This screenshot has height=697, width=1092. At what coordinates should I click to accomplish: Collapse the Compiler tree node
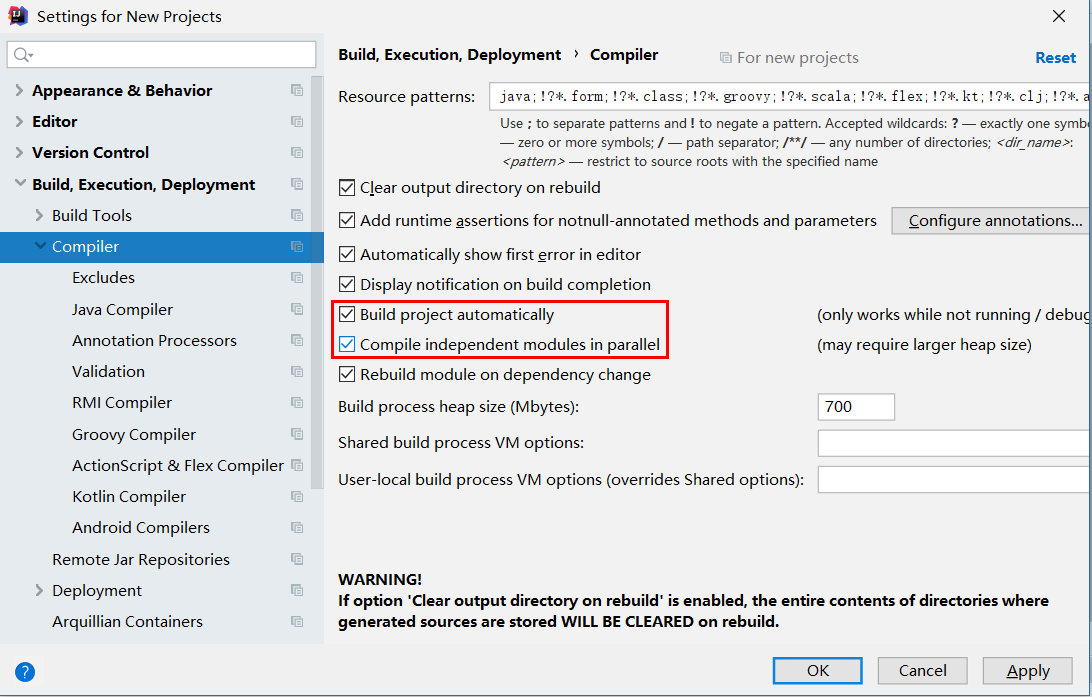click(40, 246)
